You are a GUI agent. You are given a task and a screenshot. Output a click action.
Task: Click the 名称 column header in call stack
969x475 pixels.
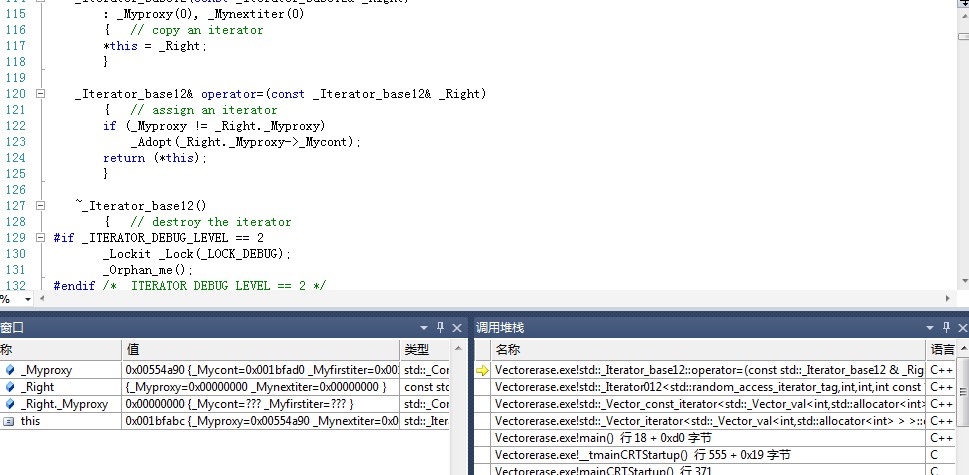point(708,350)
